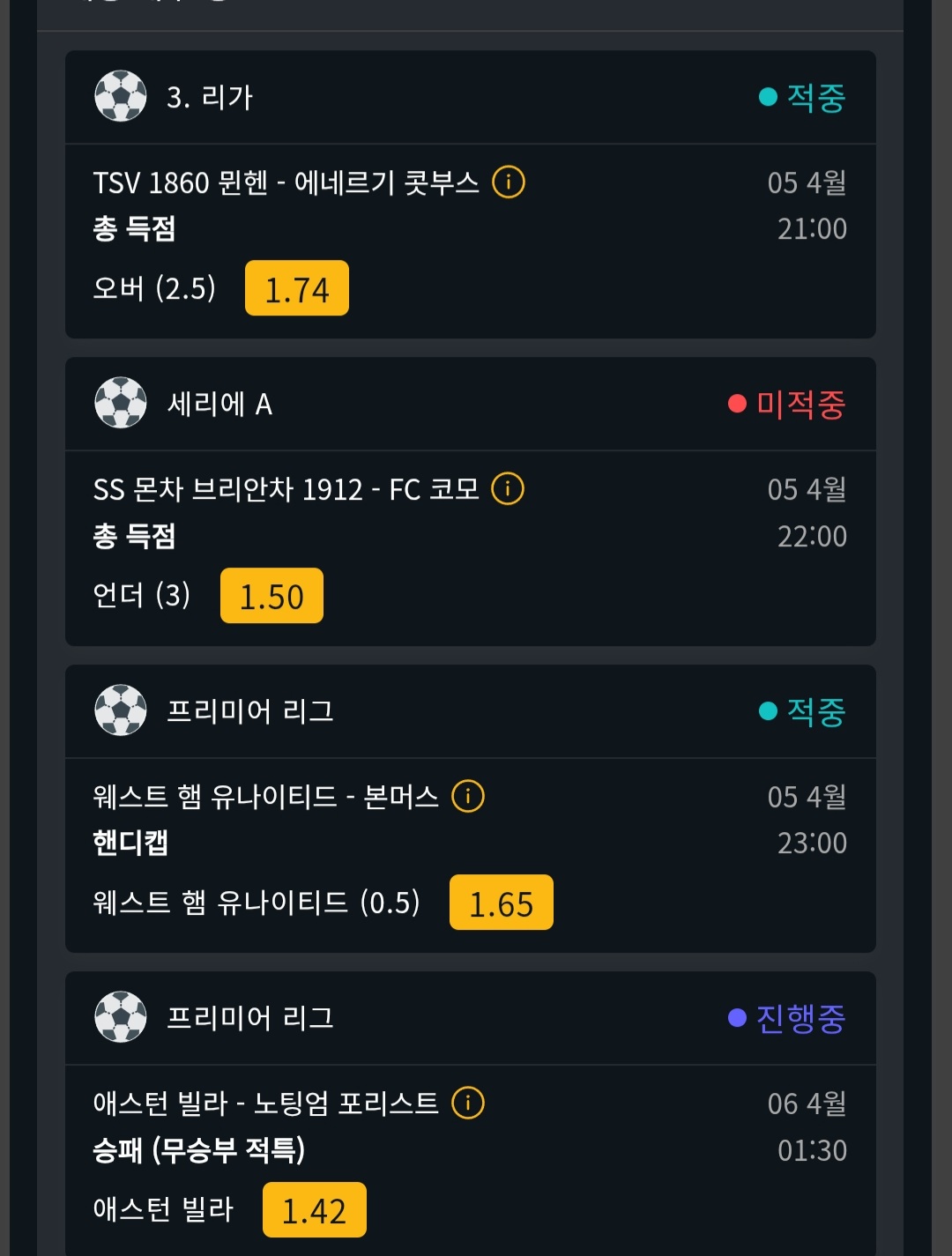952x1256 pixels.
Task: Click the soccer ball icon beside 3. 리가
Action: [121, 96]
